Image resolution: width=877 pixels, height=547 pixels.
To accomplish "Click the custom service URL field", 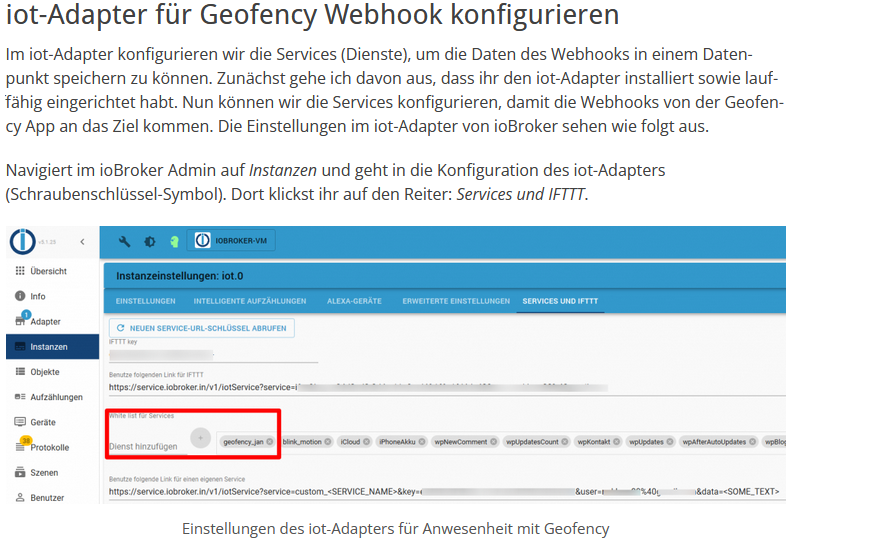I will 447,492.
